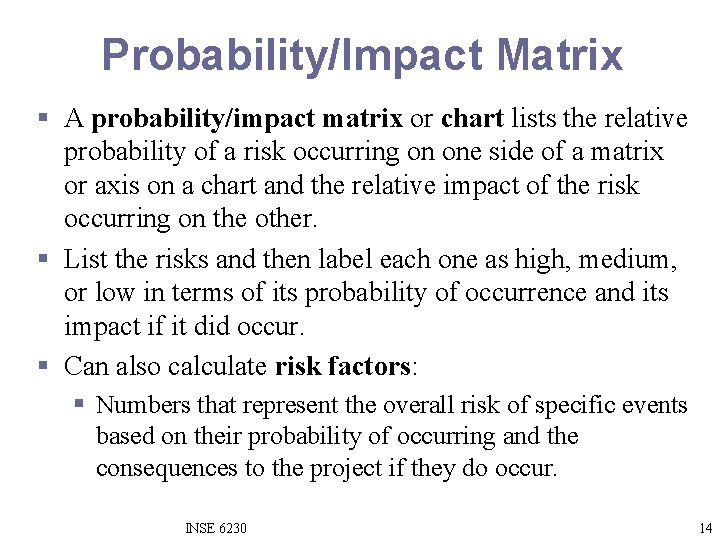Select the word "Matrix" in the title
Image resolution: width=720 pixels, height=540 pixels.
pyautogui.click(x=559, y=54)
